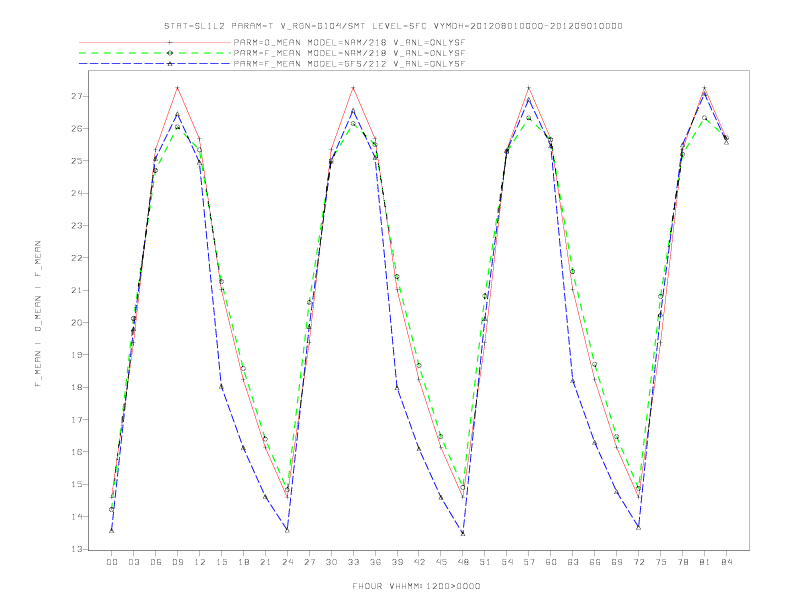
Task: Click y-axis tick value 20
Action: point(76,323)
